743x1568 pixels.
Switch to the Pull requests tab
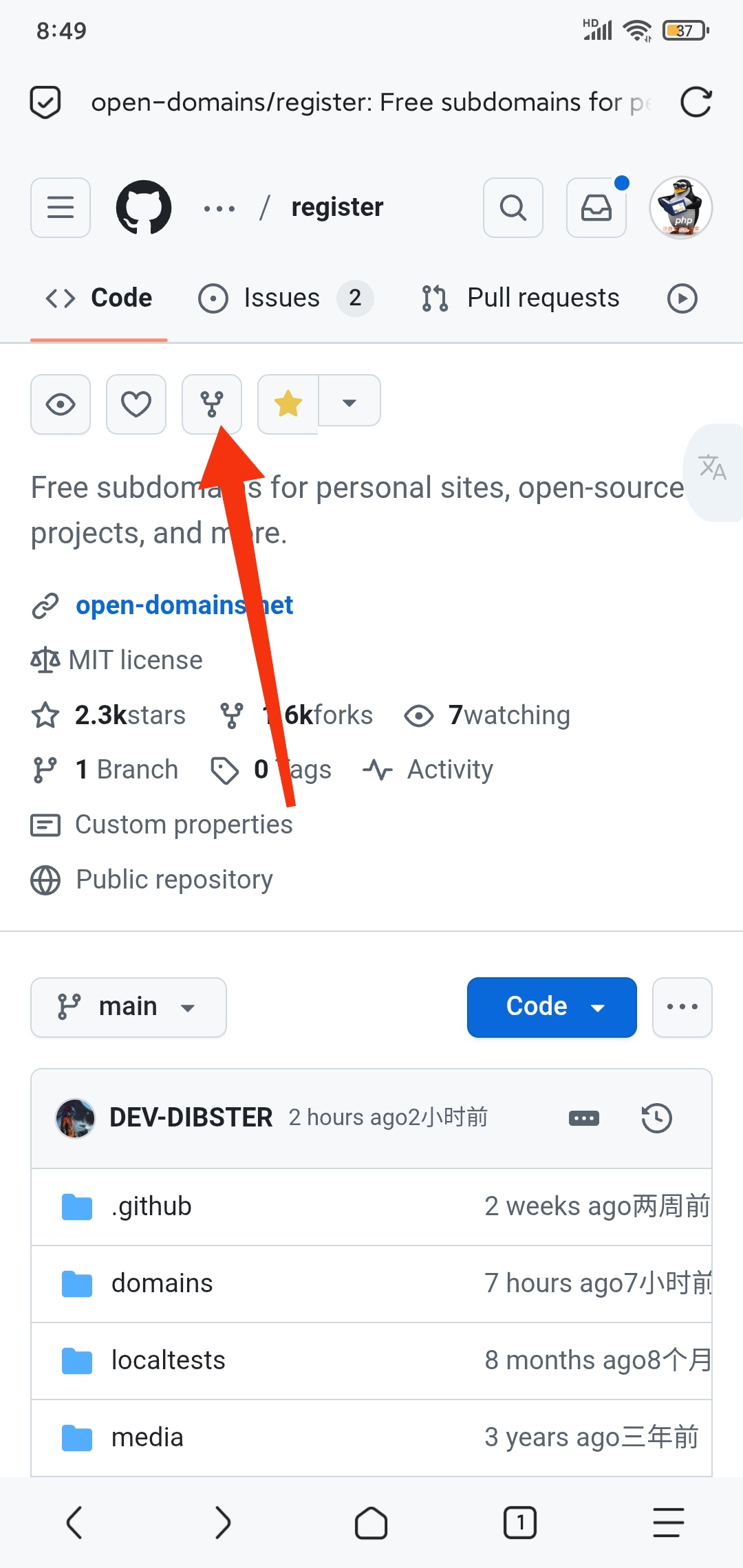pos(523,298)
